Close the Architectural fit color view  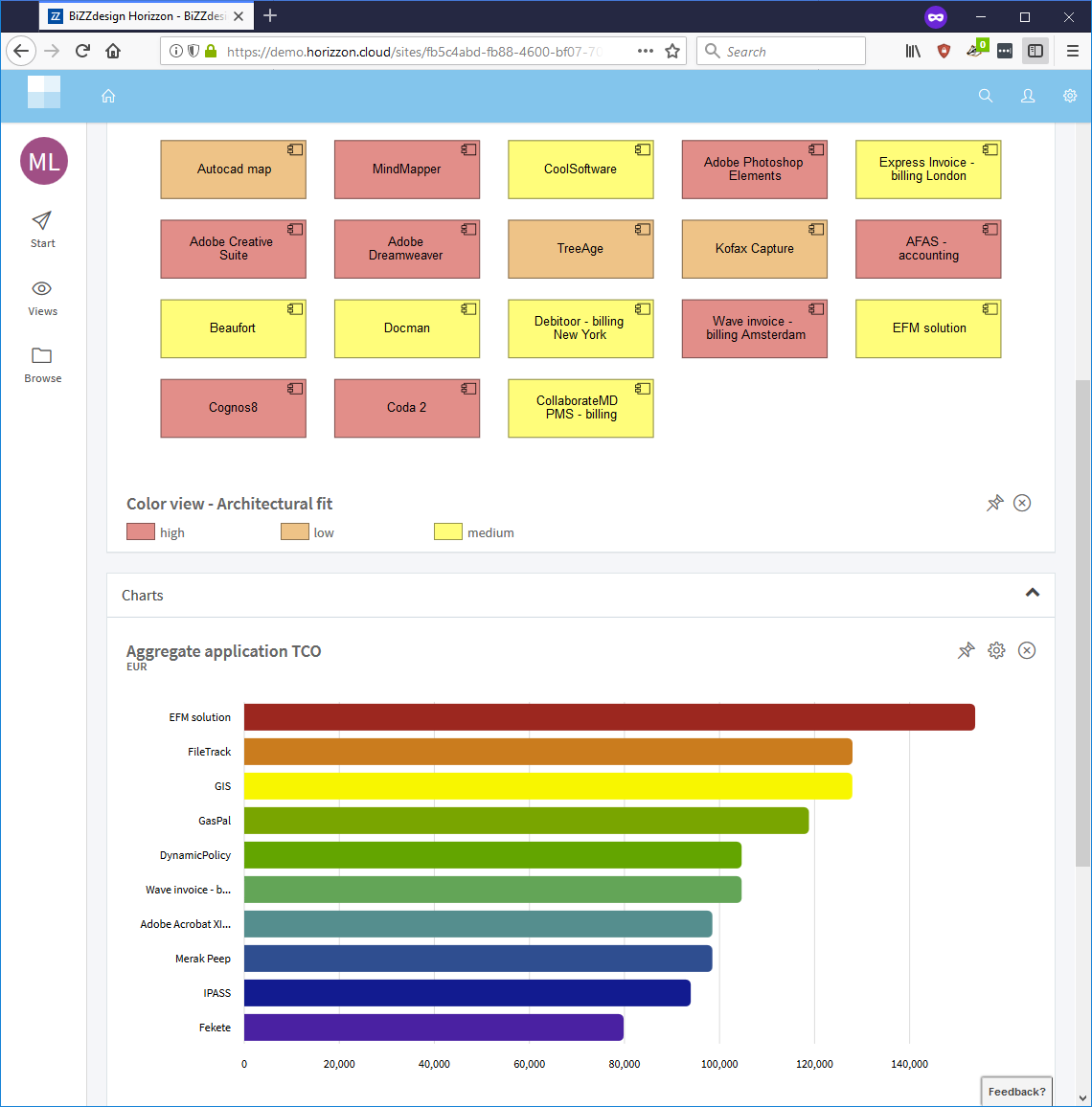click(x=1022, y=503)
